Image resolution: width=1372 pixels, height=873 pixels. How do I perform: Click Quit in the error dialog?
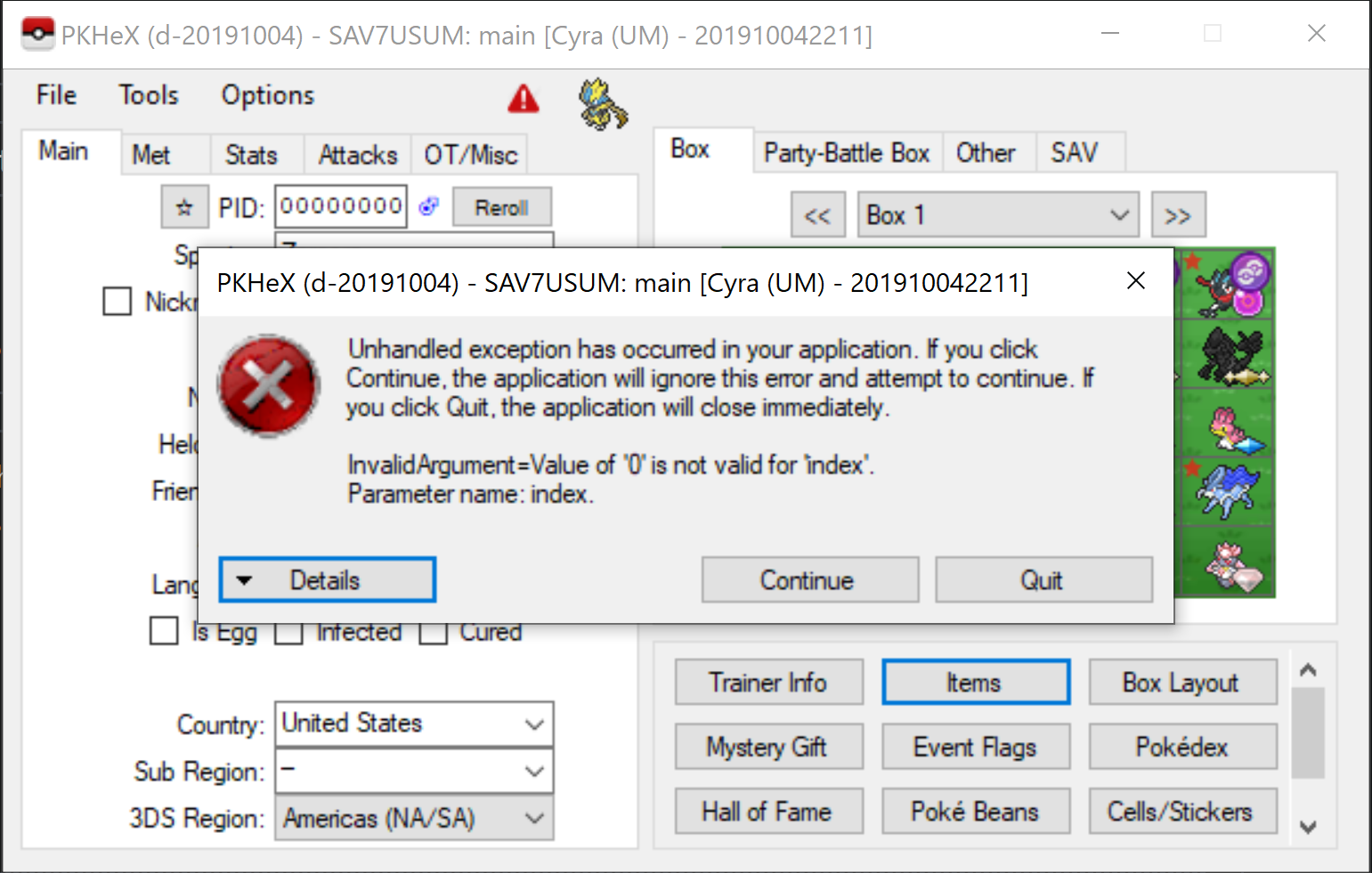1043,580
